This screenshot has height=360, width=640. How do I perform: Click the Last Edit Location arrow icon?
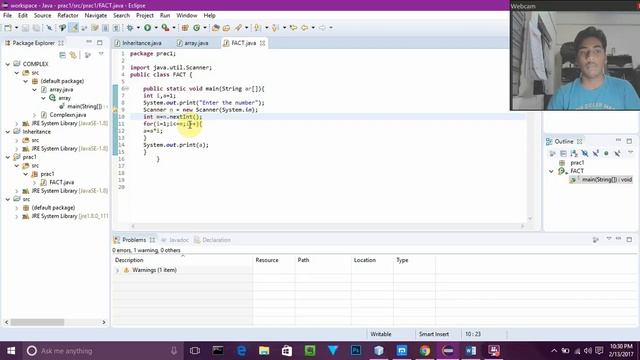coord(293,28)
